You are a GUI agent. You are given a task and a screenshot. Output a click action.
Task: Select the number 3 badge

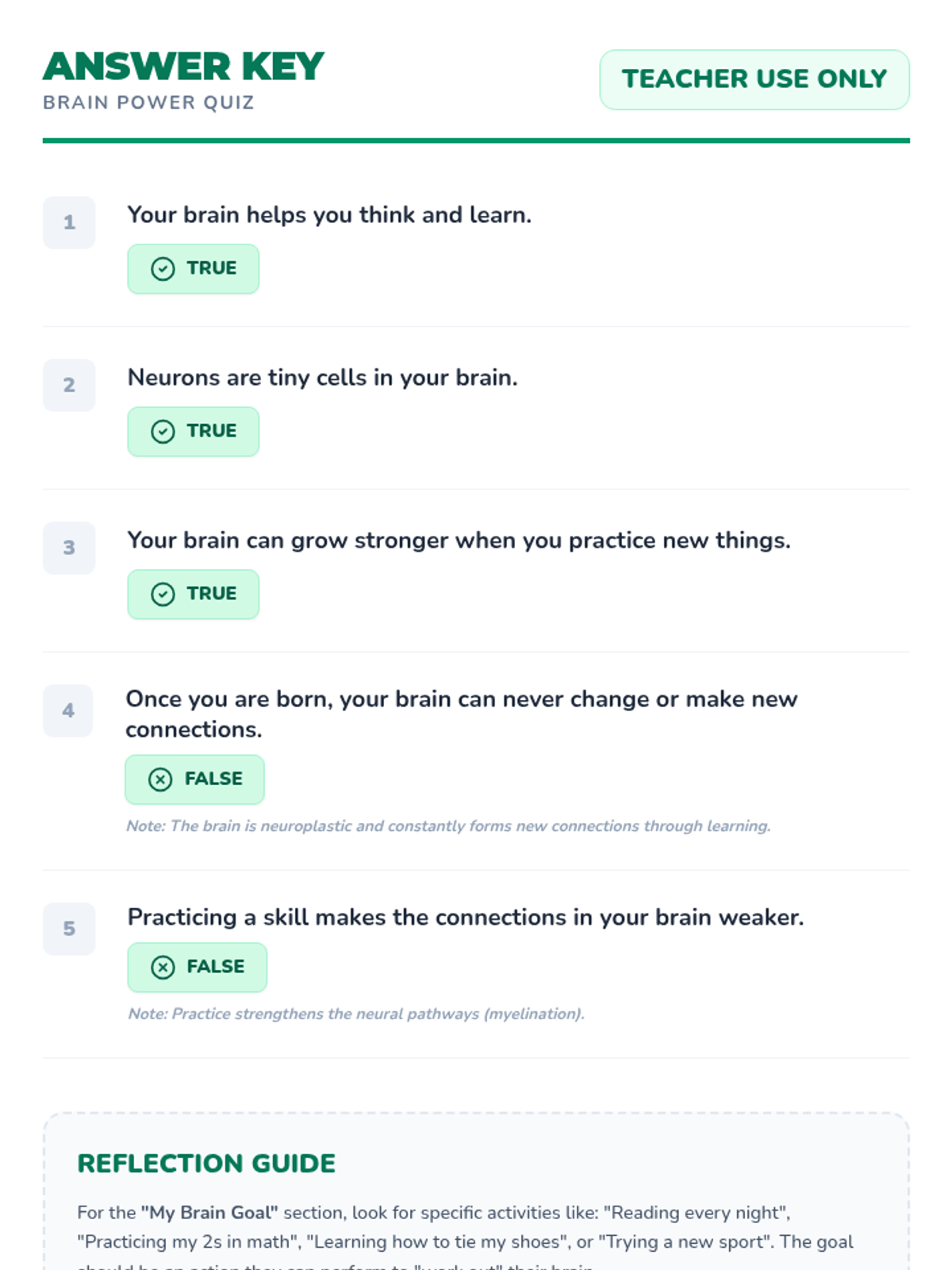coord(69,548)
